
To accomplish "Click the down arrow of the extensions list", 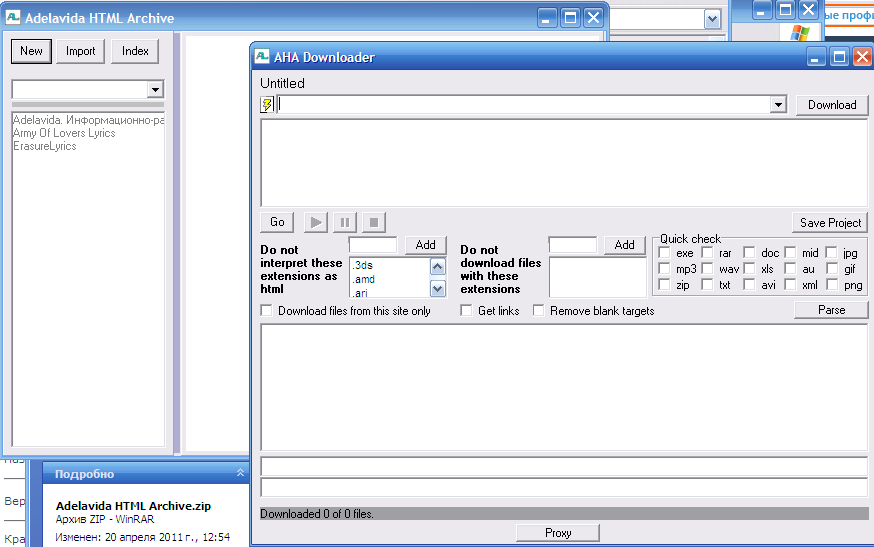I will pyautogui.click(x=438, y=288).
